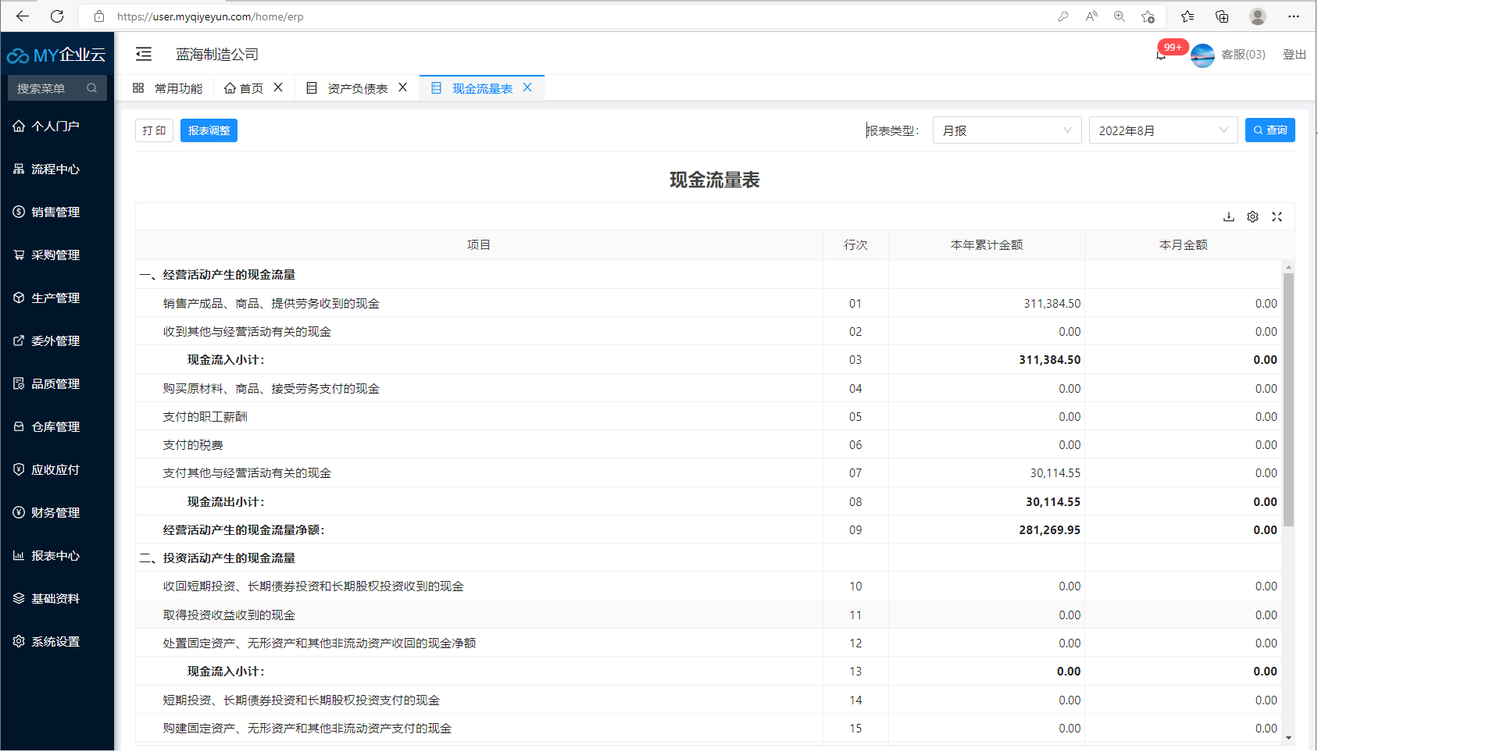Viewport: 1500px width, 752px height.
Task: Switch to the 常用功能 tab
Action: tap(167, 88)
